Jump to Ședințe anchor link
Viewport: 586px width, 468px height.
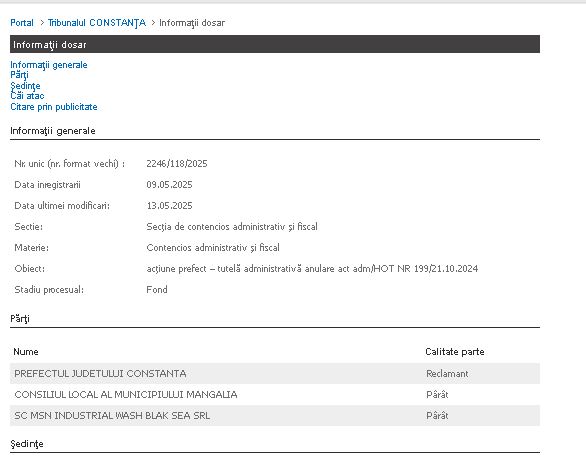25,86
